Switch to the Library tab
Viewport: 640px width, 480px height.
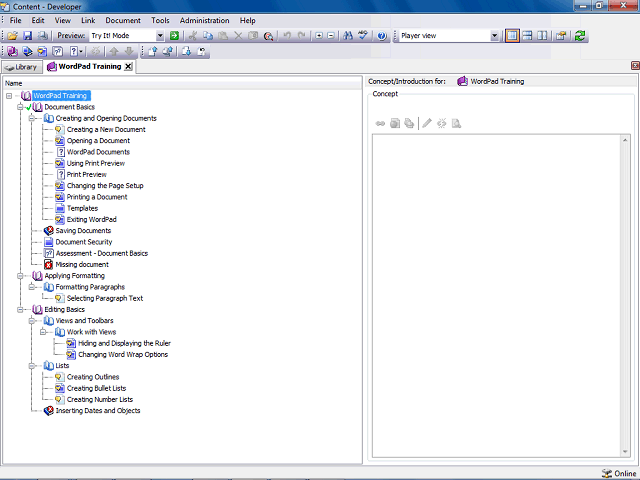pos(22,67)
